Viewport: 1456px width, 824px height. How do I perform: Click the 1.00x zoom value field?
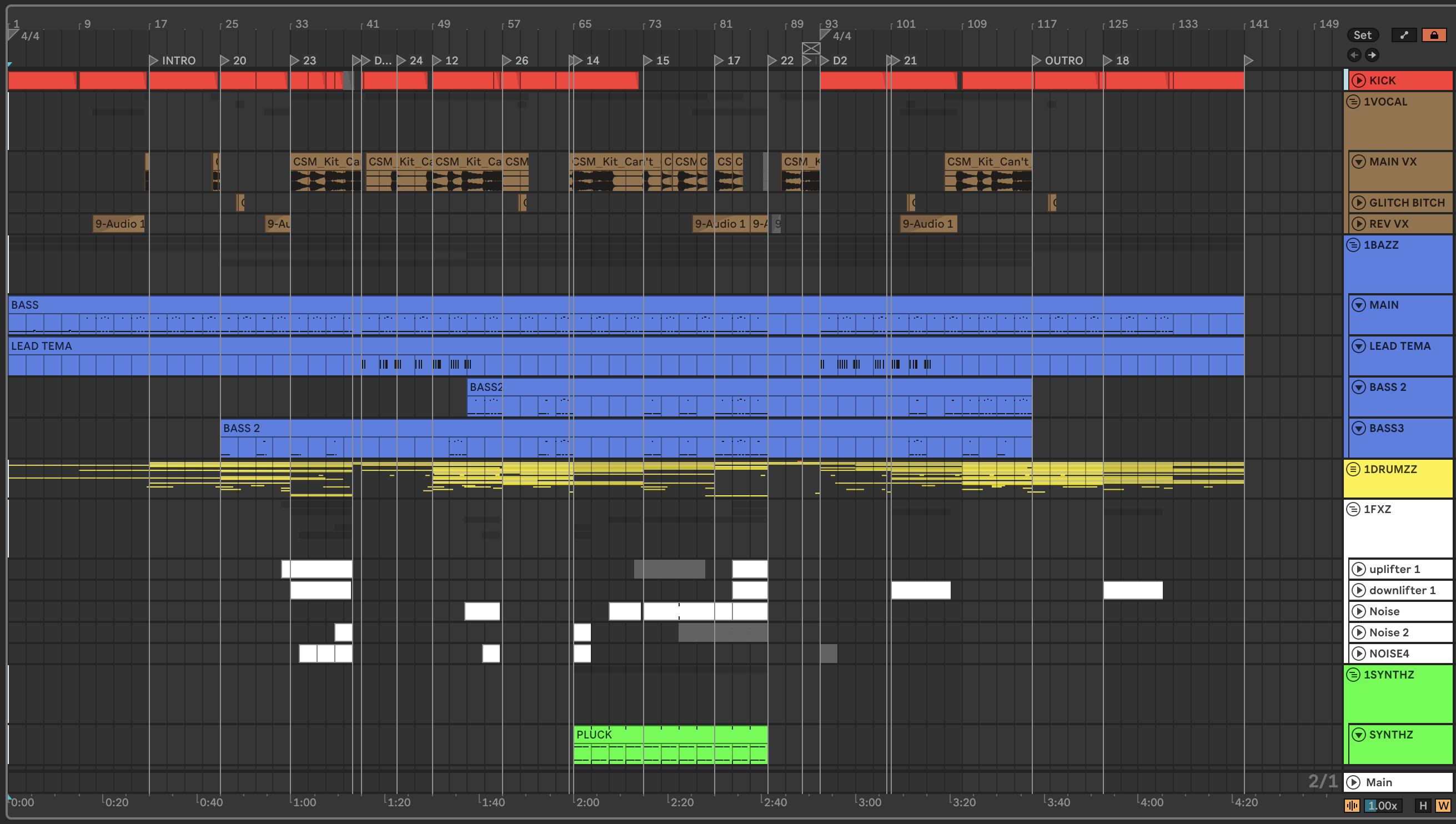[1384, 805]
